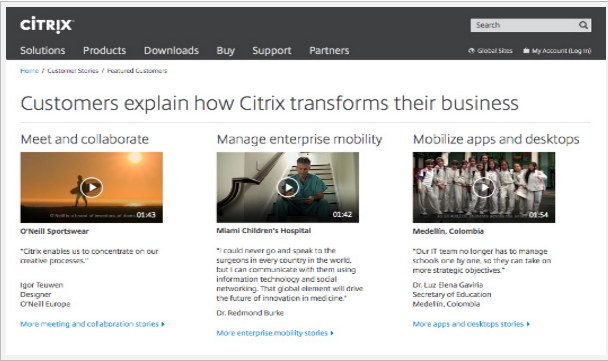Click the Designer job title text
The image size is (608, 361).
[x=36, y=294]
